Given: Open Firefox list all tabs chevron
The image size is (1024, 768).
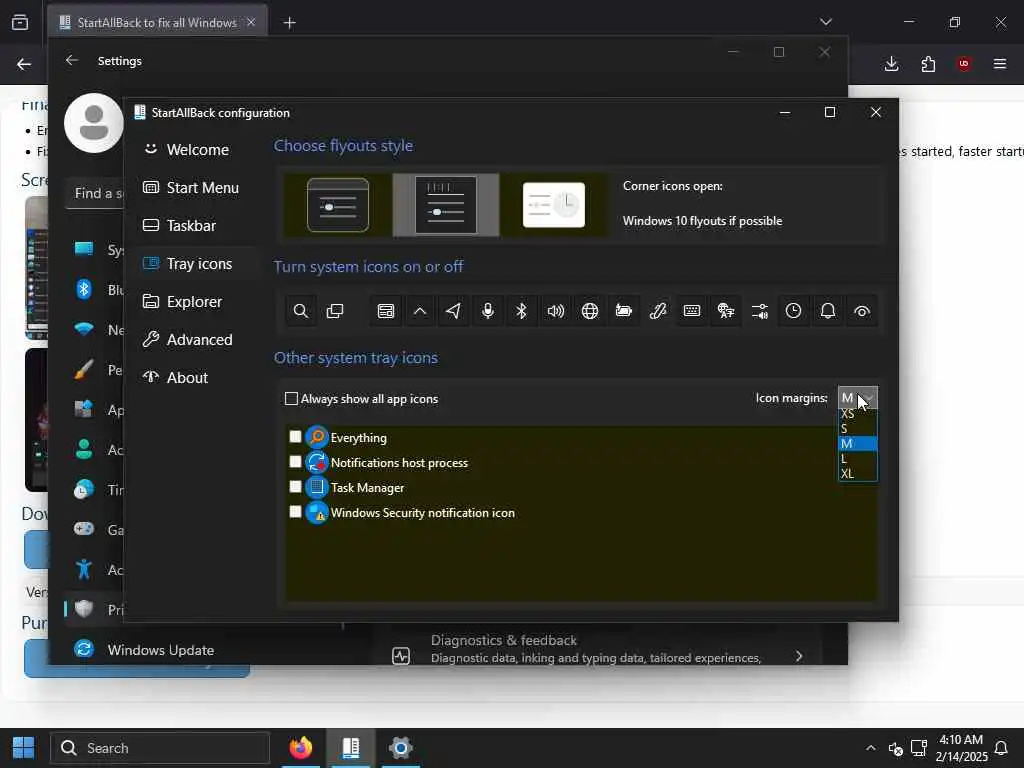Looking at the screenshot, I should 826,22.
